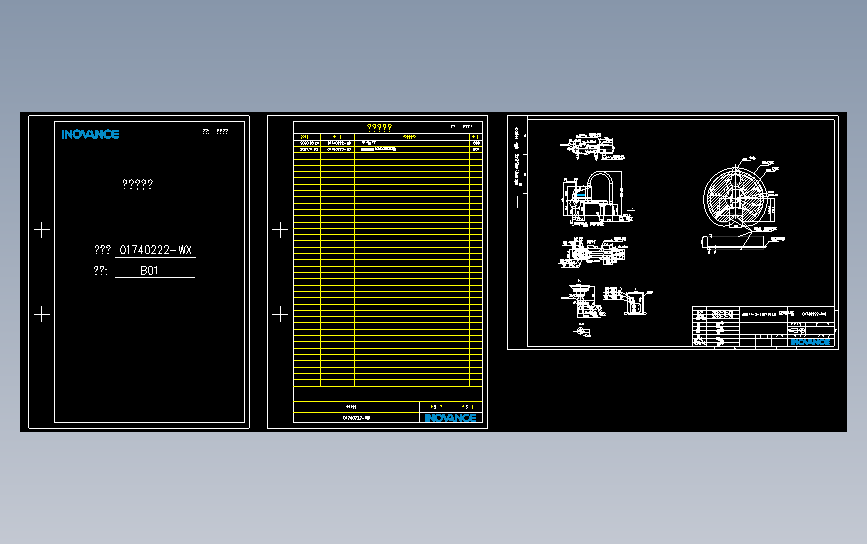Click the INOVANCE logo on the cover sheet
This screenshot has width=867, height=544.
[90, 134]
